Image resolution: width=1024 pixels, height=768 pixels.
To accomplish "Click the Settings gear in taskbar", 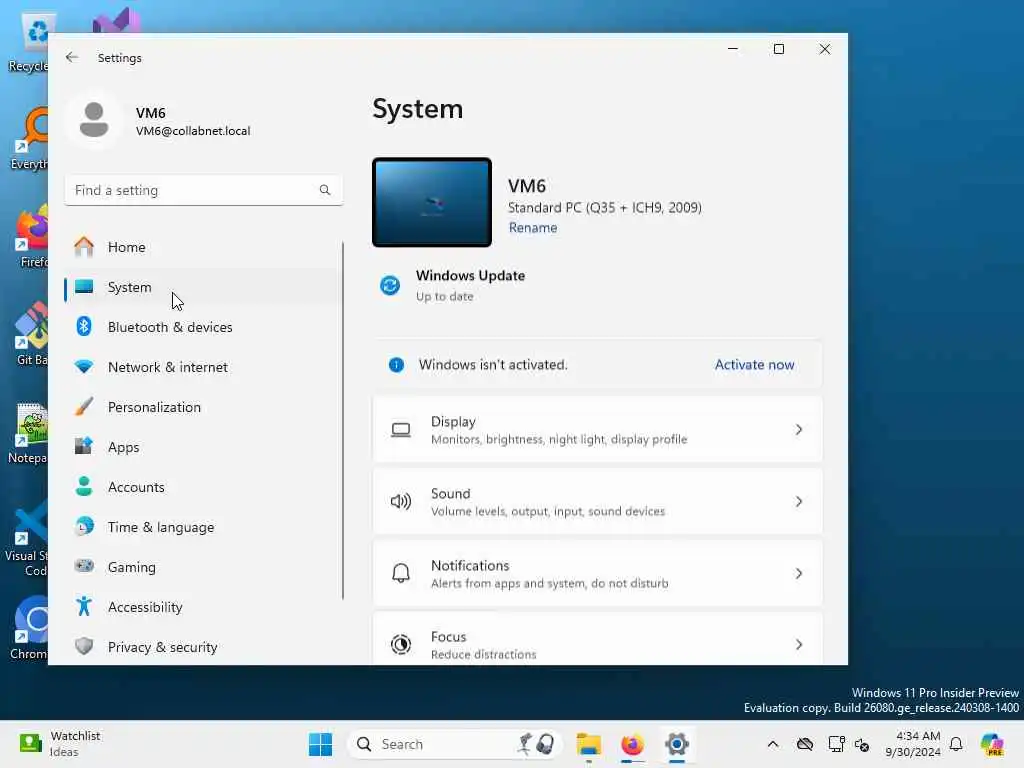I will 677,744.
